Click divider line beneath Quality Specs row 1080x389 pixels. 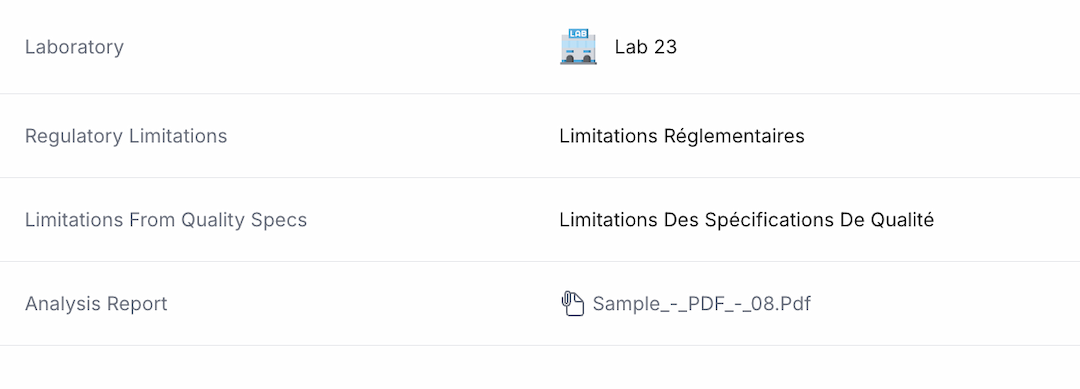[x=540, y=262]
